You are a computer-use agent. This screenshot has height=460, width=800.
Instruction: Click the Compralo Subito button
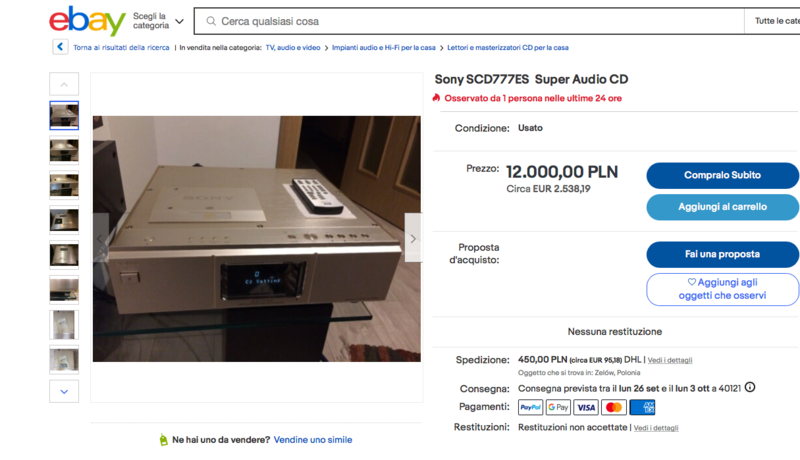[x=722, y=175]
